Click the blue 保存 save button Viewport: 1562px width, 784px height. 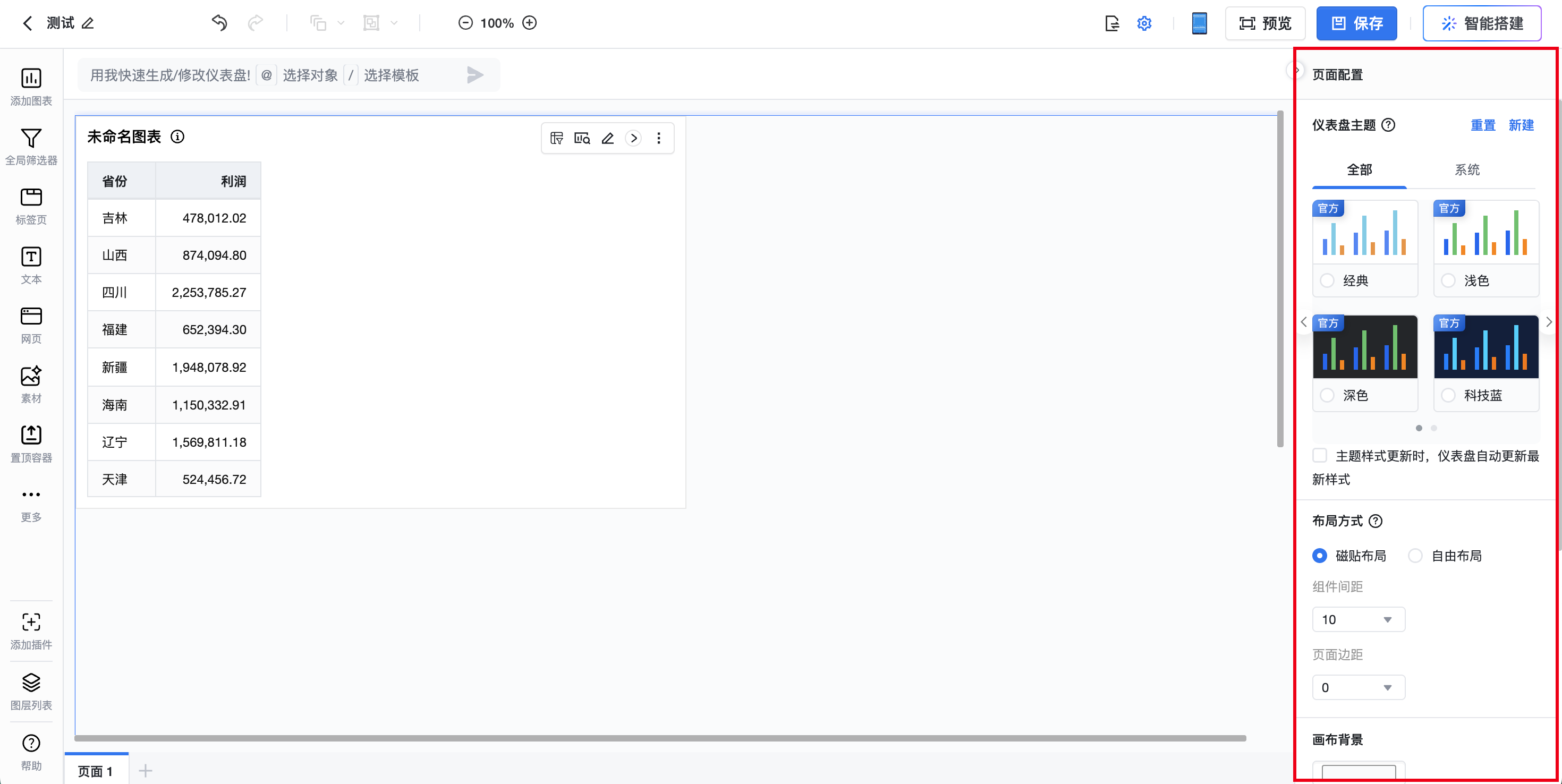coord(1356,23)
